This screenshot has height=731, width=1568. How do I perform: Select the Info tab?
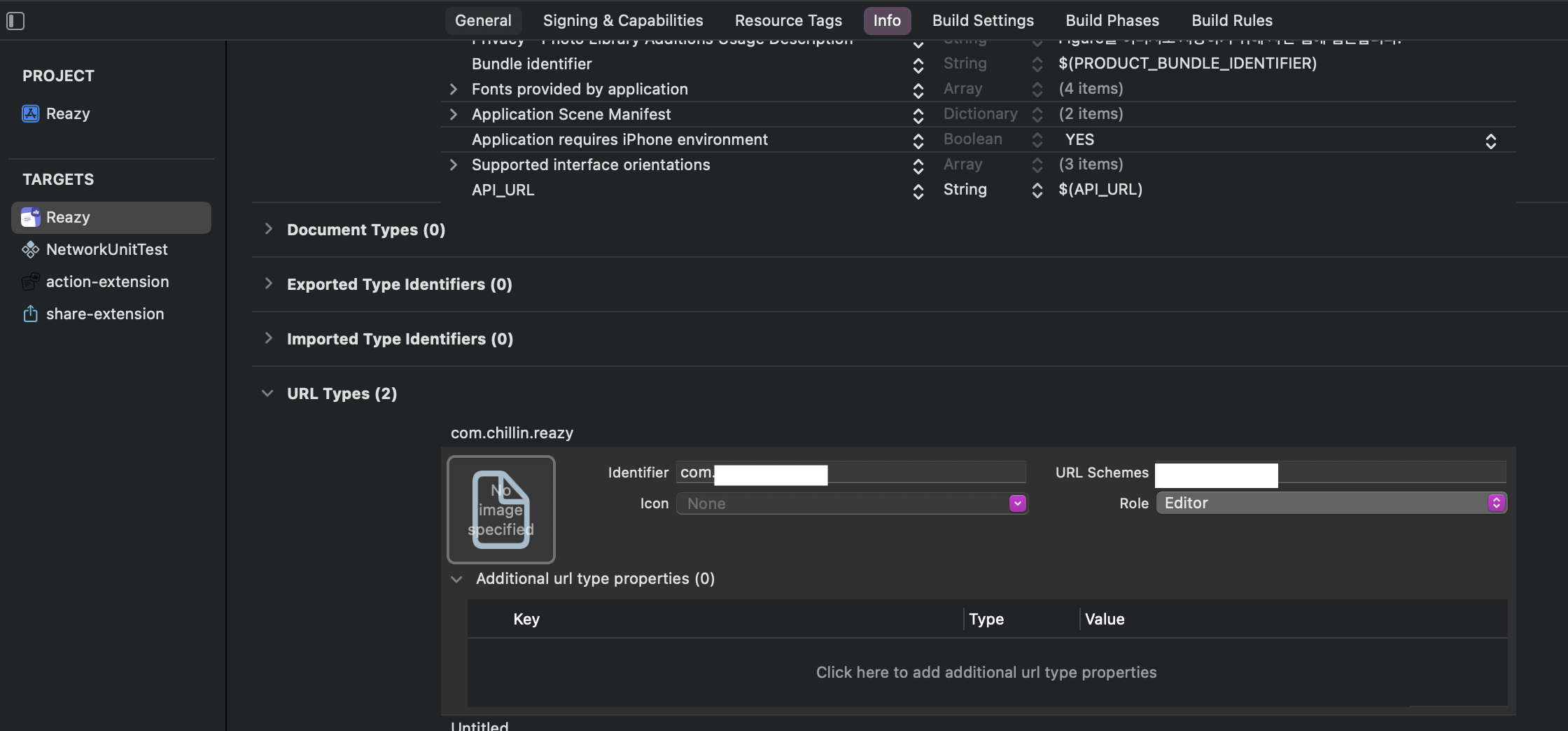click(x=887, y=20)
